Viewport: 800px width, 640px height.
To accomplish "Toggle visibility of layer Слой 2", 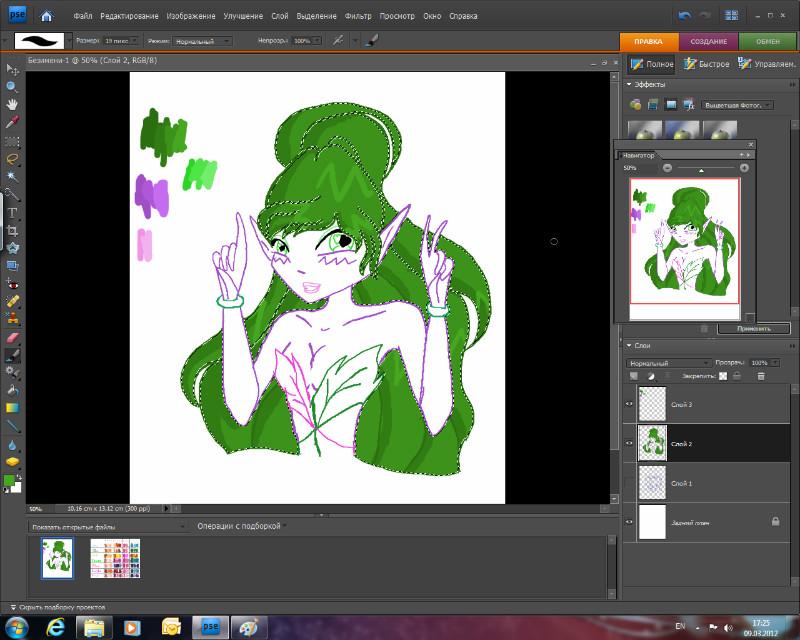I will (630, 443).
